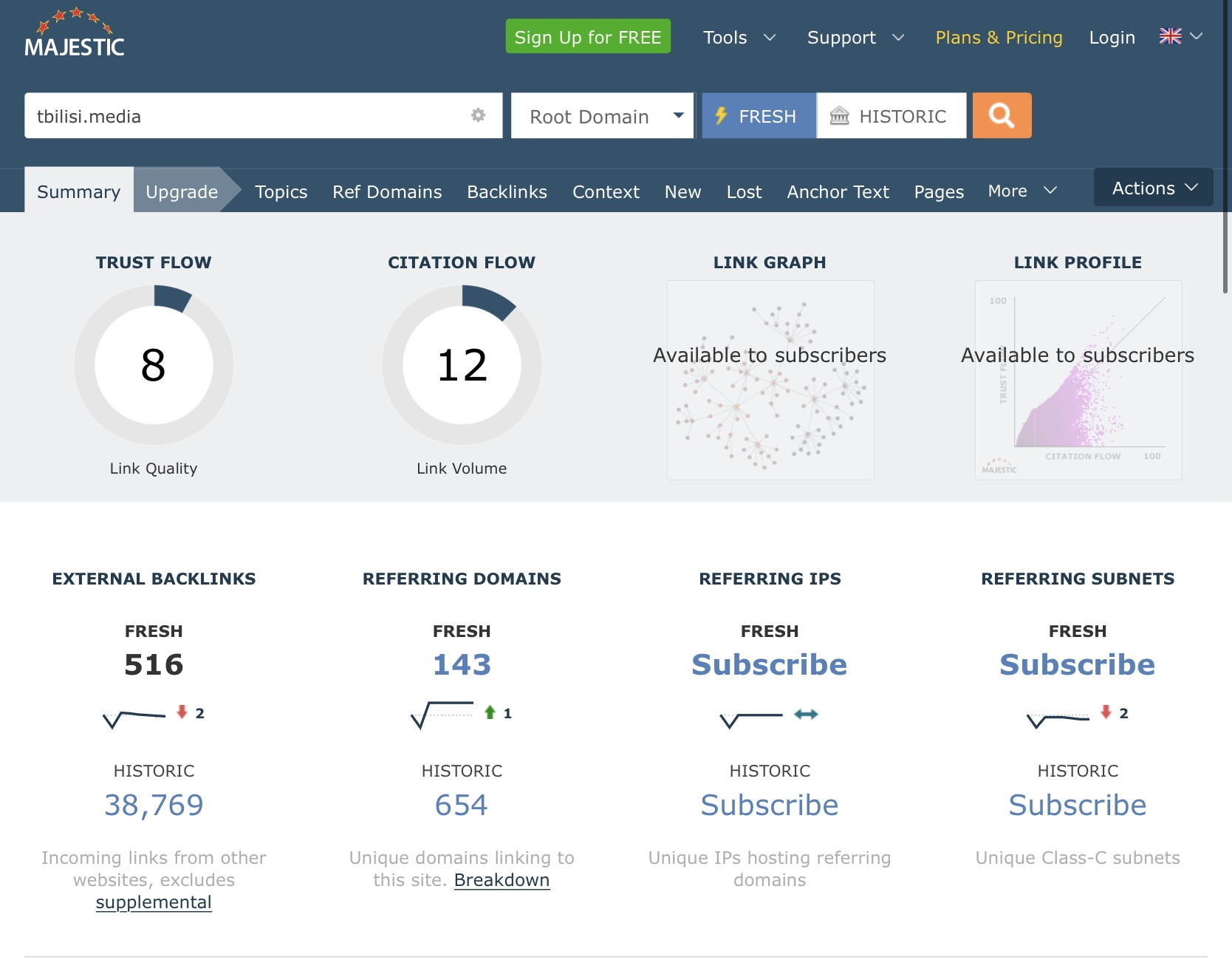Switch index to HISTORIC

pyautogui.click(x=892, y=115)
